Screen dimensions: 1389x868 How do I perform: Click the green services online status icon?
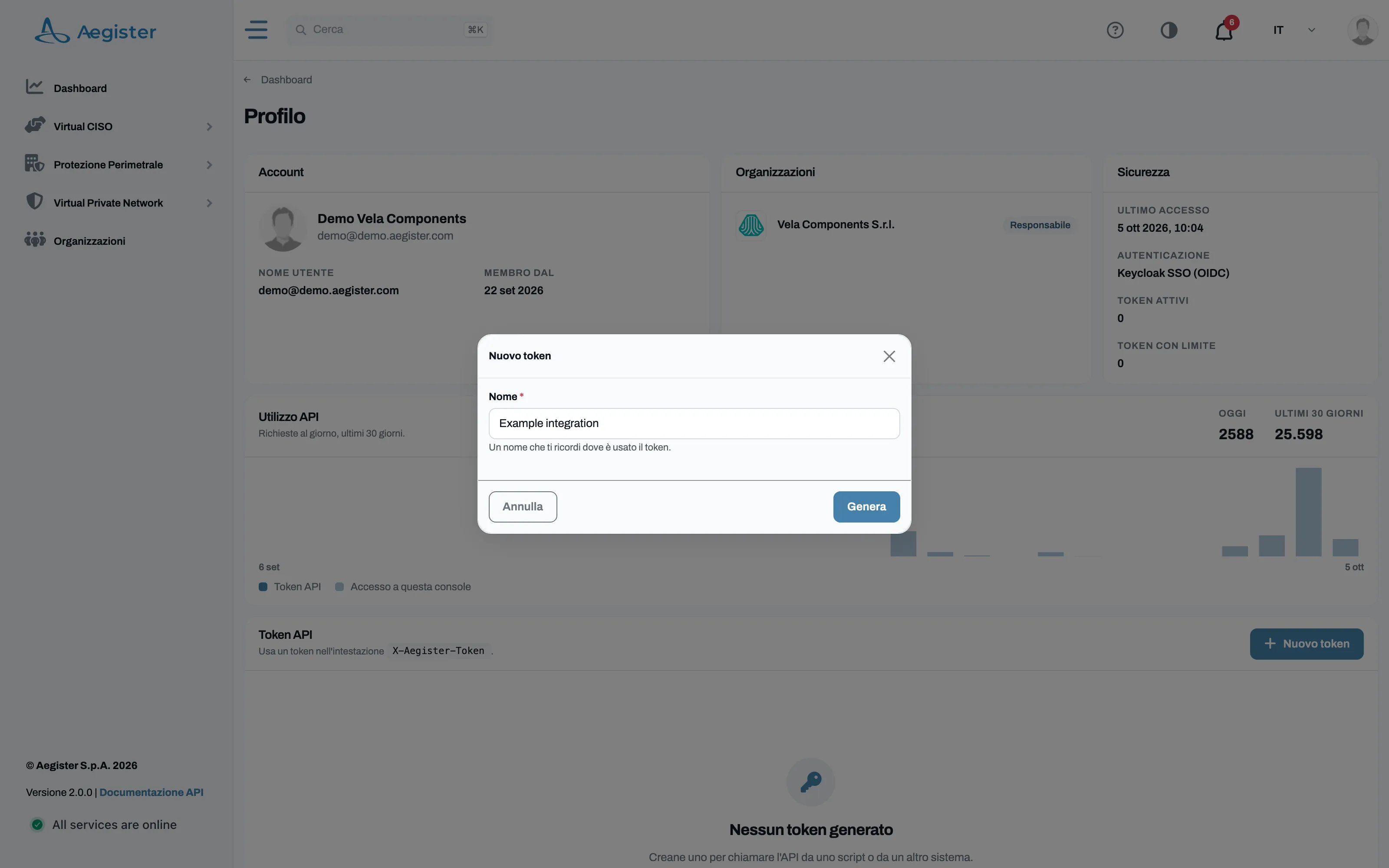point(37,825)
